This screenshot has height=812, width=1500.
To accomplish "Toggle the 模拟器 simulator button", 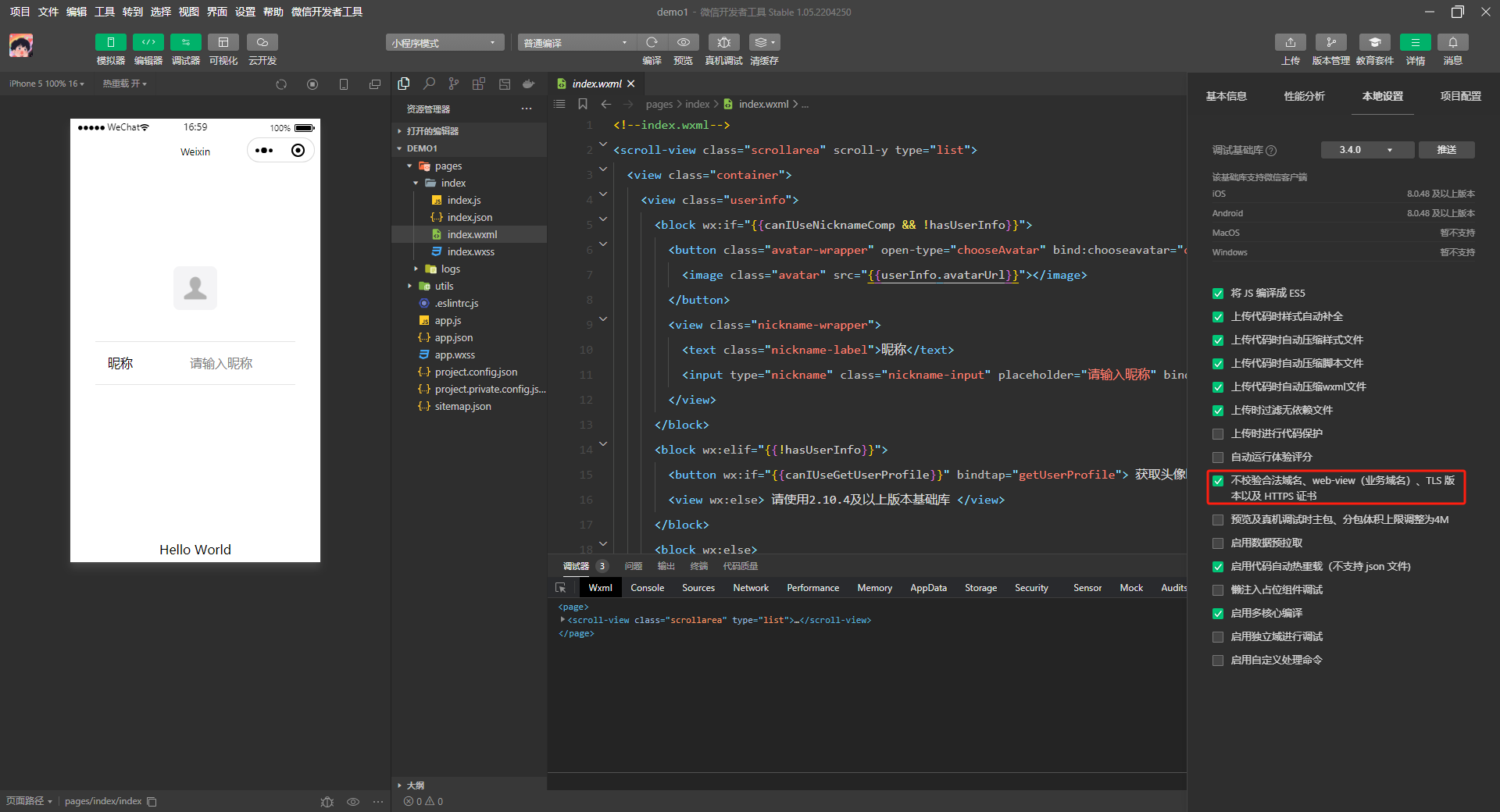I will pyautogui.click(x=110, y=42).
